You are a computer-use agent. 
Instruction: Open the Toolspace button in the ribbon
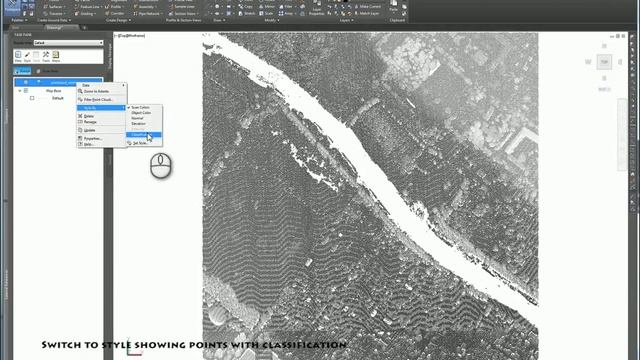click(12, 7)
